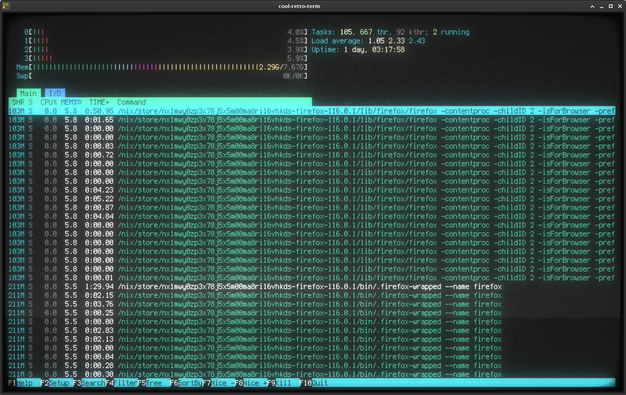Click the Mem usage bar

(x=162, y=67)
